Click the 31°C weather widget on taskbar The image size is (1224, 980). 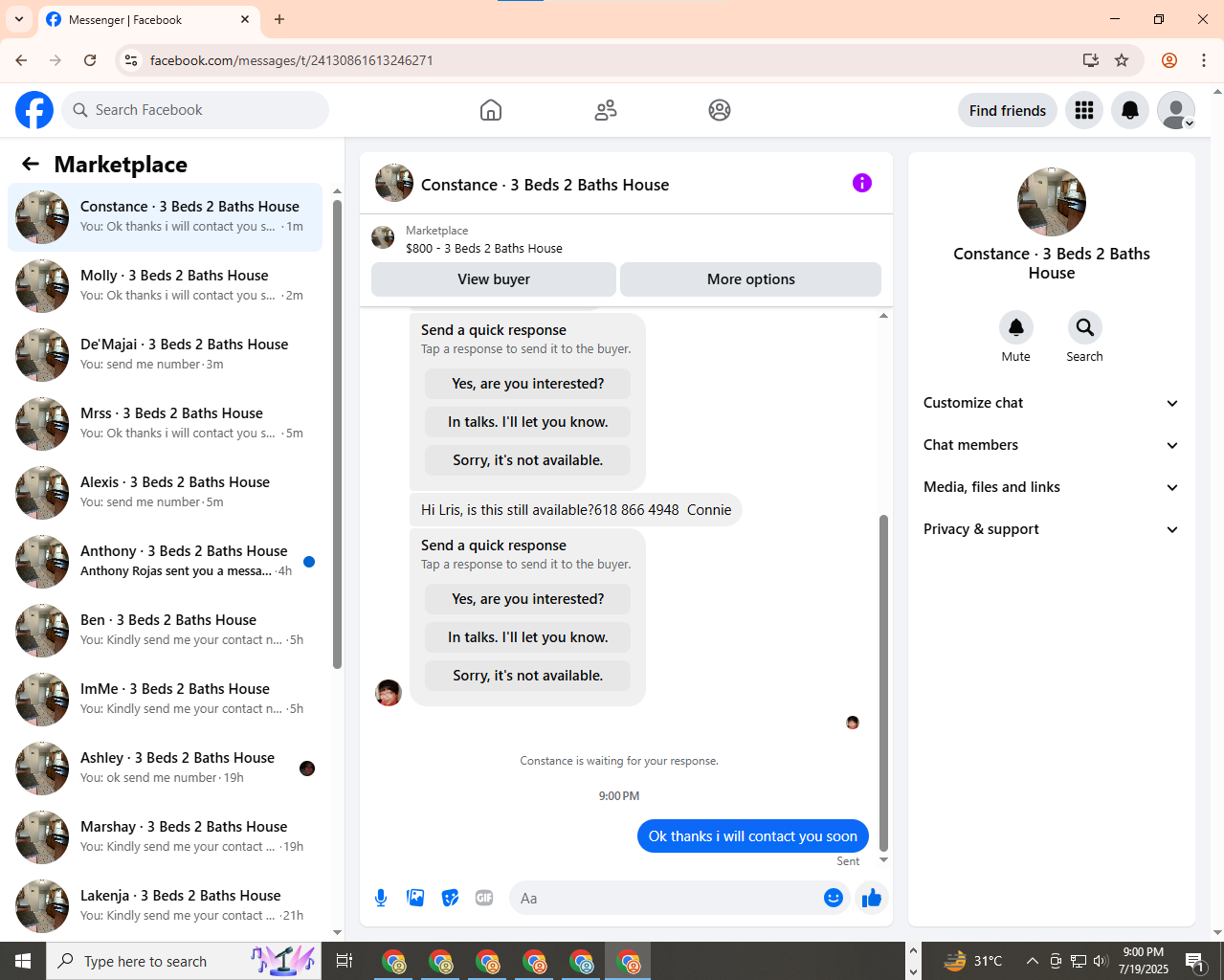pyautogui.click(x=973, y=961)
